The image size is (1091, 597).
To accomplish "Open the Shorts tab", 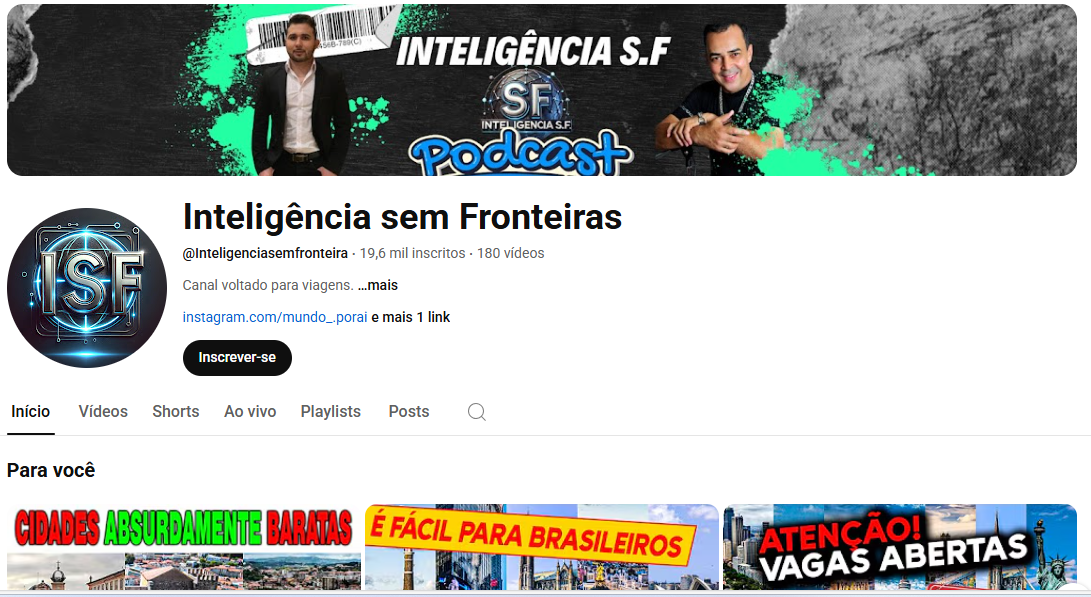I will click(176, 412).
